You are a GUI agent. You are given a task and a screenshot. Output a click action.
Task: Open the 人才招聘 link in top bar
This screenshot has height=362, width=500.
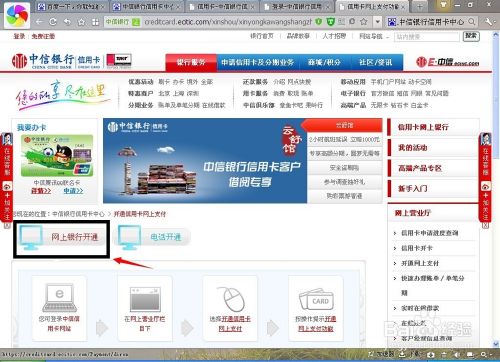[334, 36]
